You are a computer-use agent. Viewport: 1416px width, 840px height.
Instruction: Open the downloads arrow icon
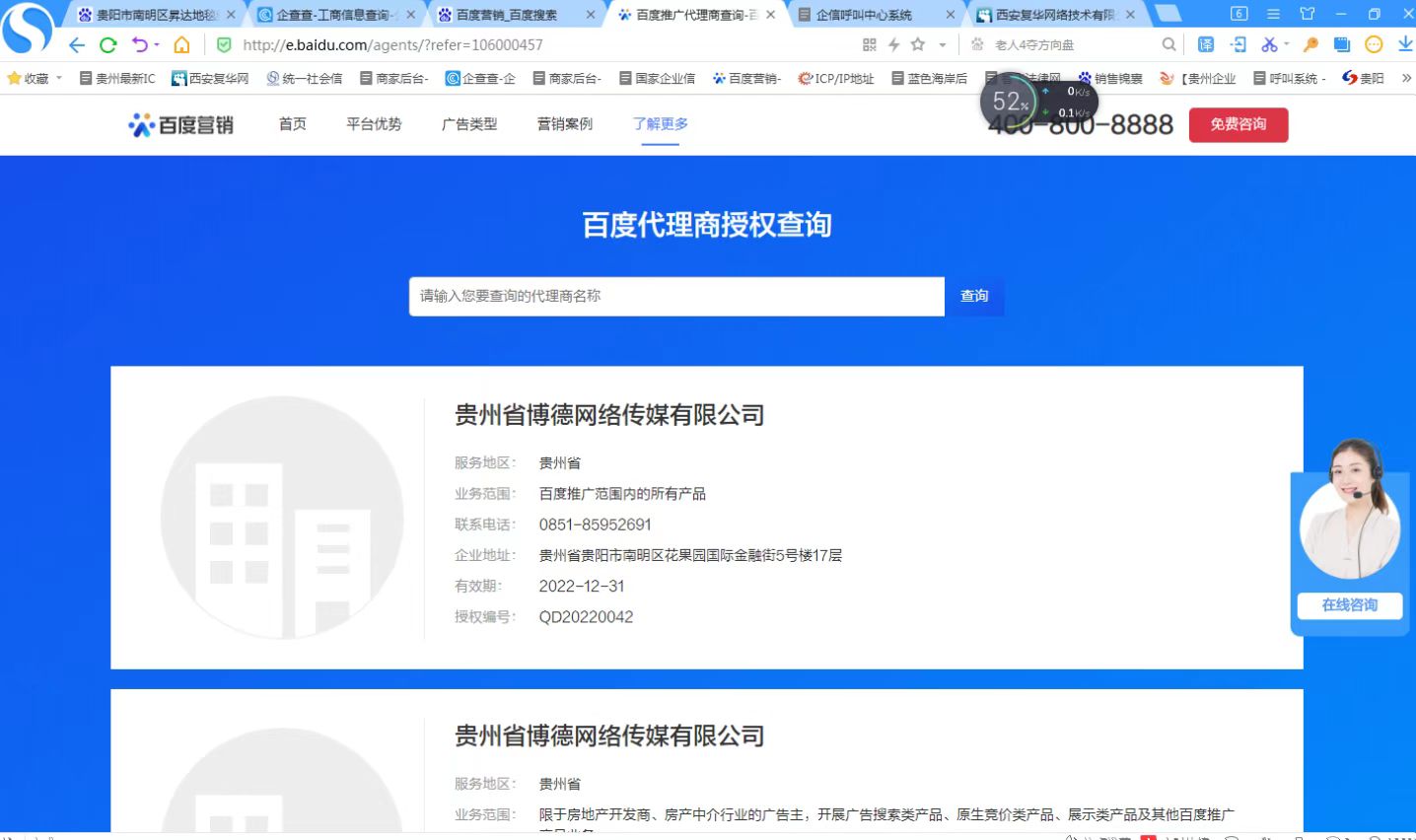[1405, 44]
